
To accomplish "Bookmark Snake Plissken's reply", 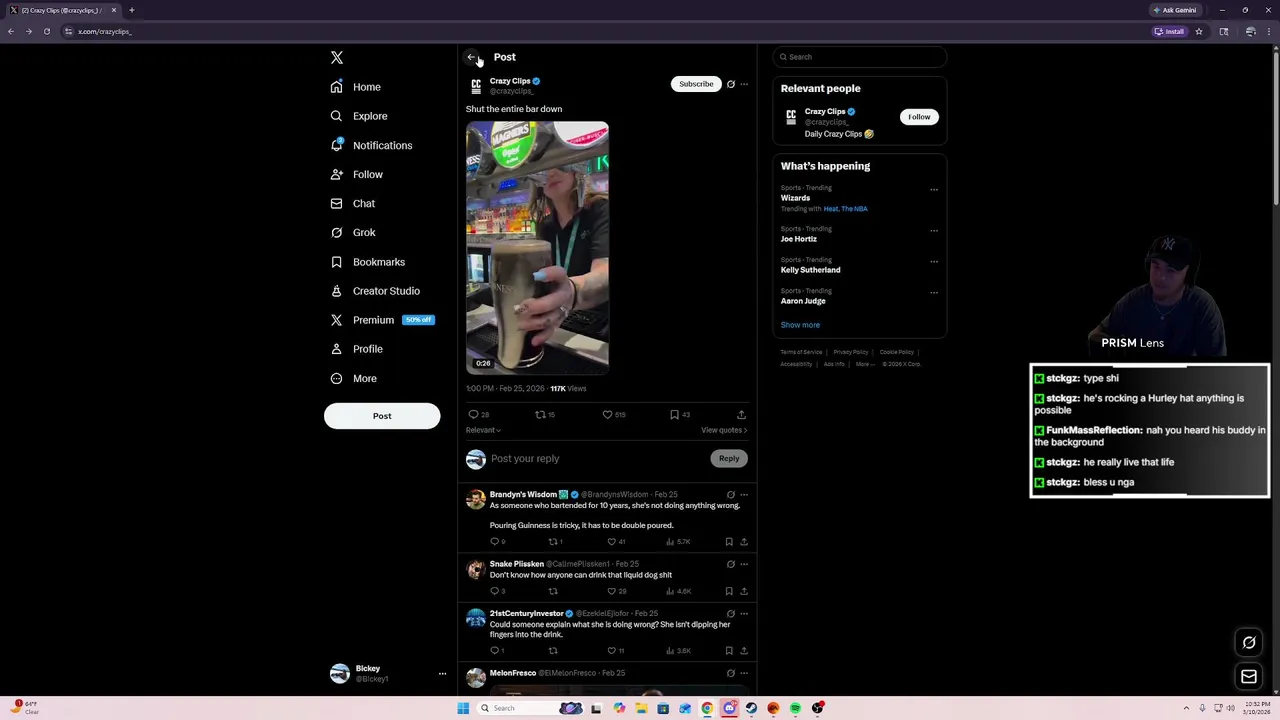I will point(729,591).
